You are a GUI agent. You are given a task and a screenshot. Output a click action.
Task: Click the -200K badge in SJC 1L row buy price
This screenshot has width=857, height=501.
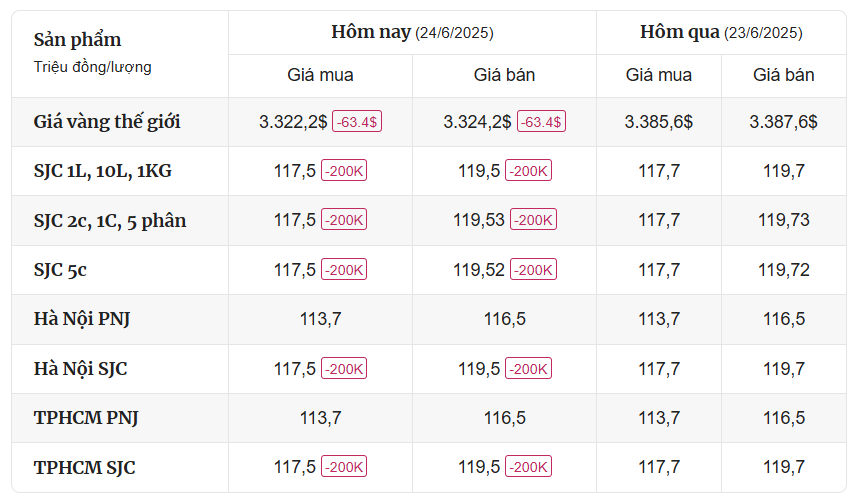(344, 170)
